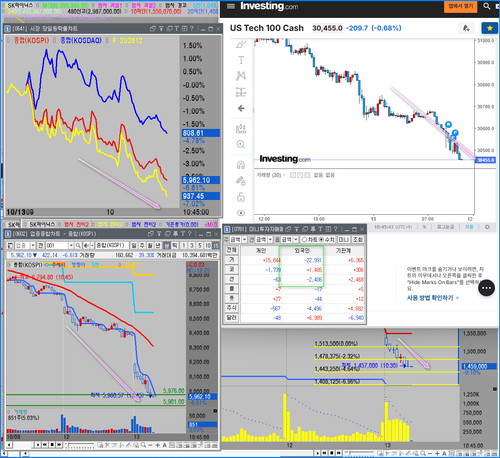The height and width of the screenshot is (458, 500).
Task: Click the 종합(KOSPI) name field in chart toolbar
Action: click(x=112, y=246)
